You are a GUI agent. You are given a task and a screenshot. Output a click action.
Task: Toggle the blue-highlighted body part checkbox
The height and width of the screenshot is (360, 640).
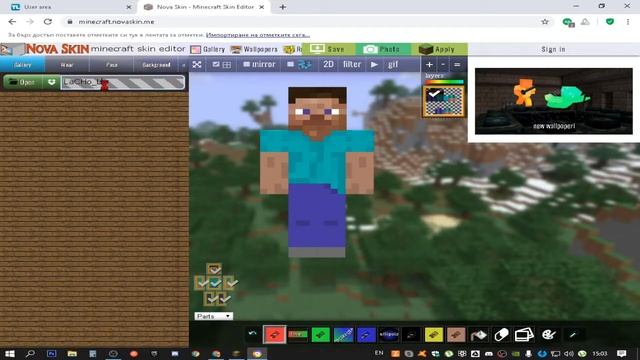click(216, 282)
